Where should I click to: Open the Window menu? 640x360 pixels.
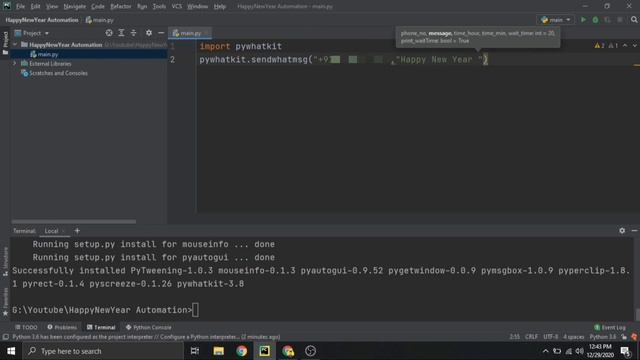198,7
